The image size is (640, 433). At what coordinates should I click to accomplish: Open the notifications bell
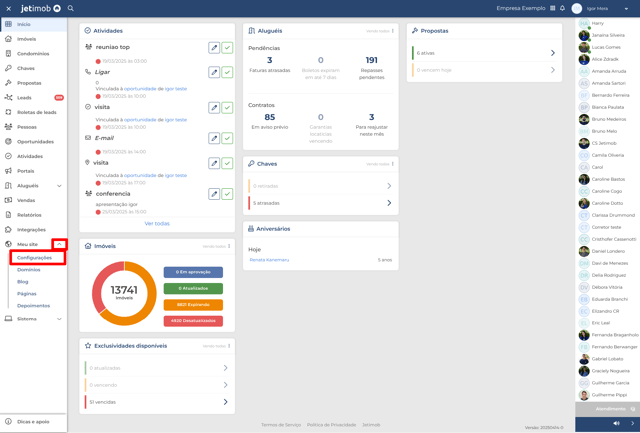pyautogui.click(x=562, y=8)
